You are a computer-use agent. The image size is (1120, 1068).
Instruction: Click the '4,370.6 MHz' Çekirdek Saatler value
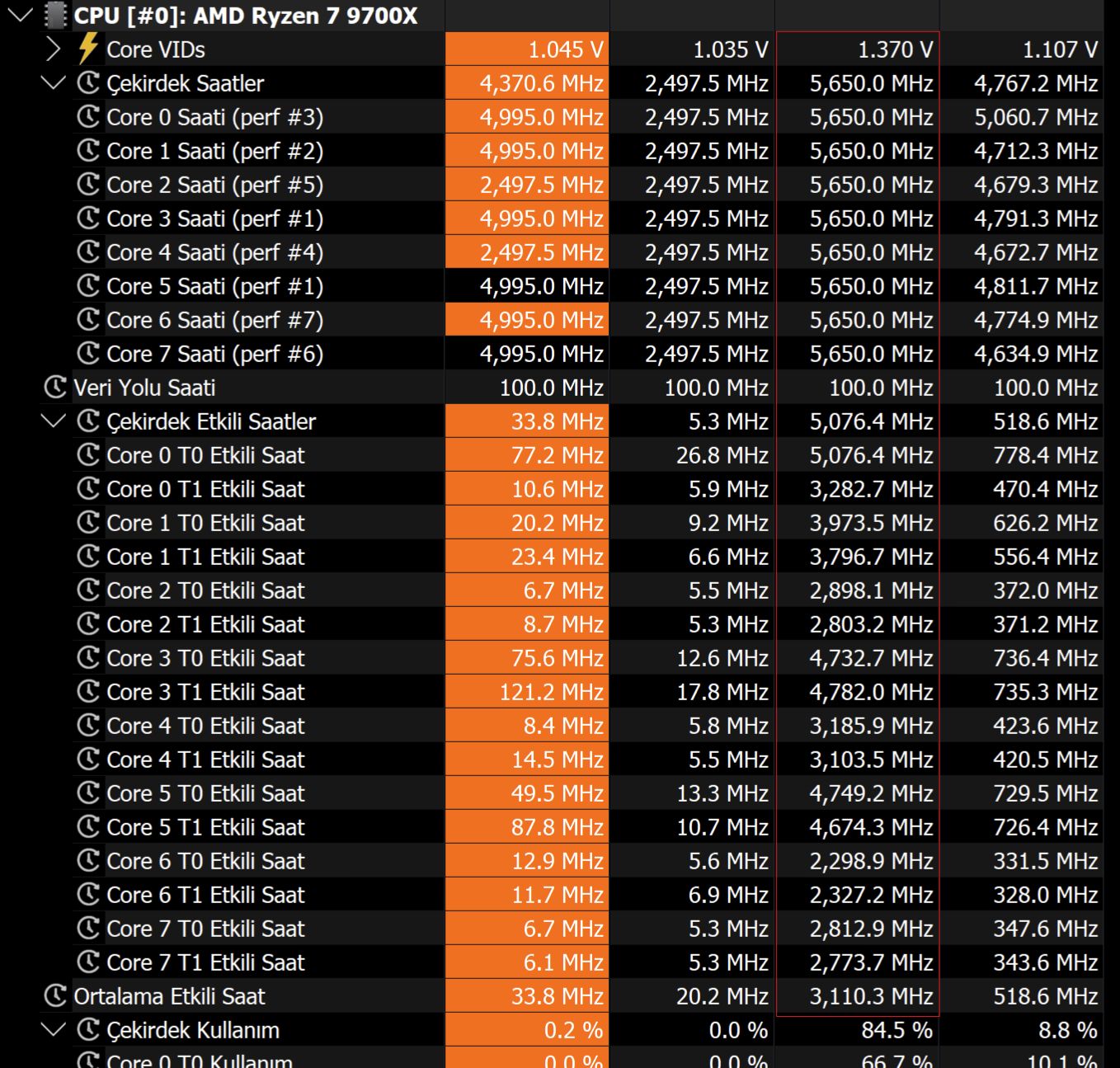click(x=542, y=83)
